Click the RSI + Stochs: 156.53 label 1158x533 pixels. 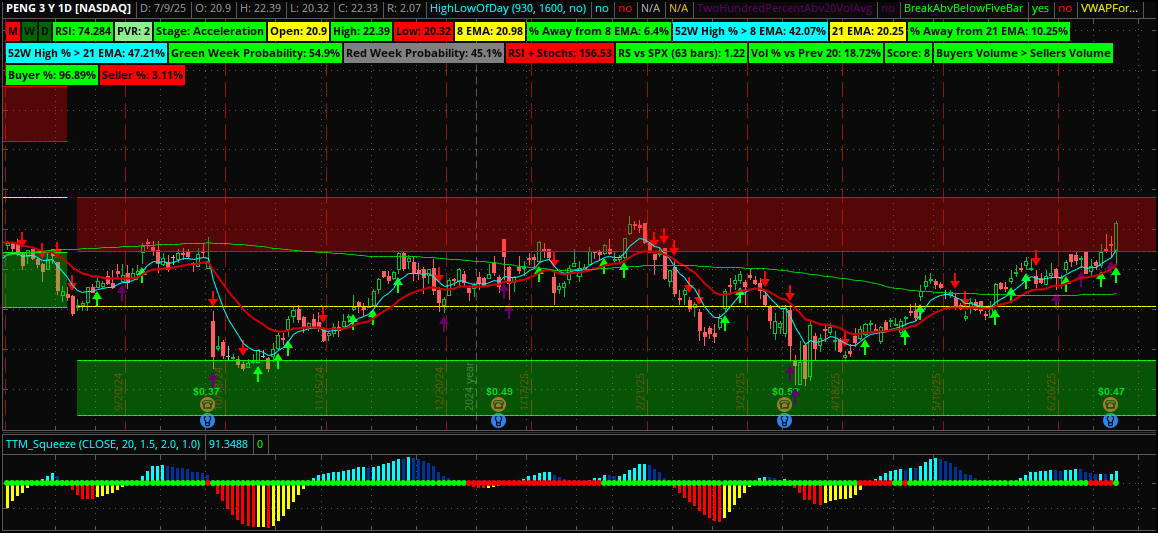click(x=560, y=53)
